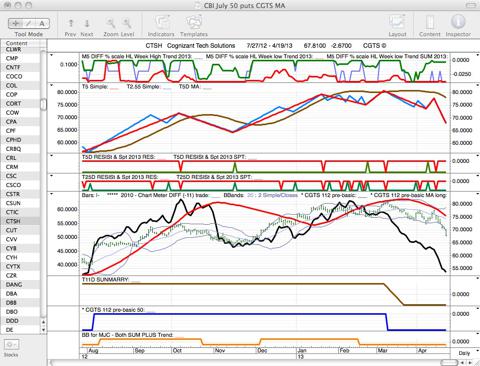
Task: Collapse the Bars chart pane triangle
Action: pyautogui.click(x=51, y=193)
